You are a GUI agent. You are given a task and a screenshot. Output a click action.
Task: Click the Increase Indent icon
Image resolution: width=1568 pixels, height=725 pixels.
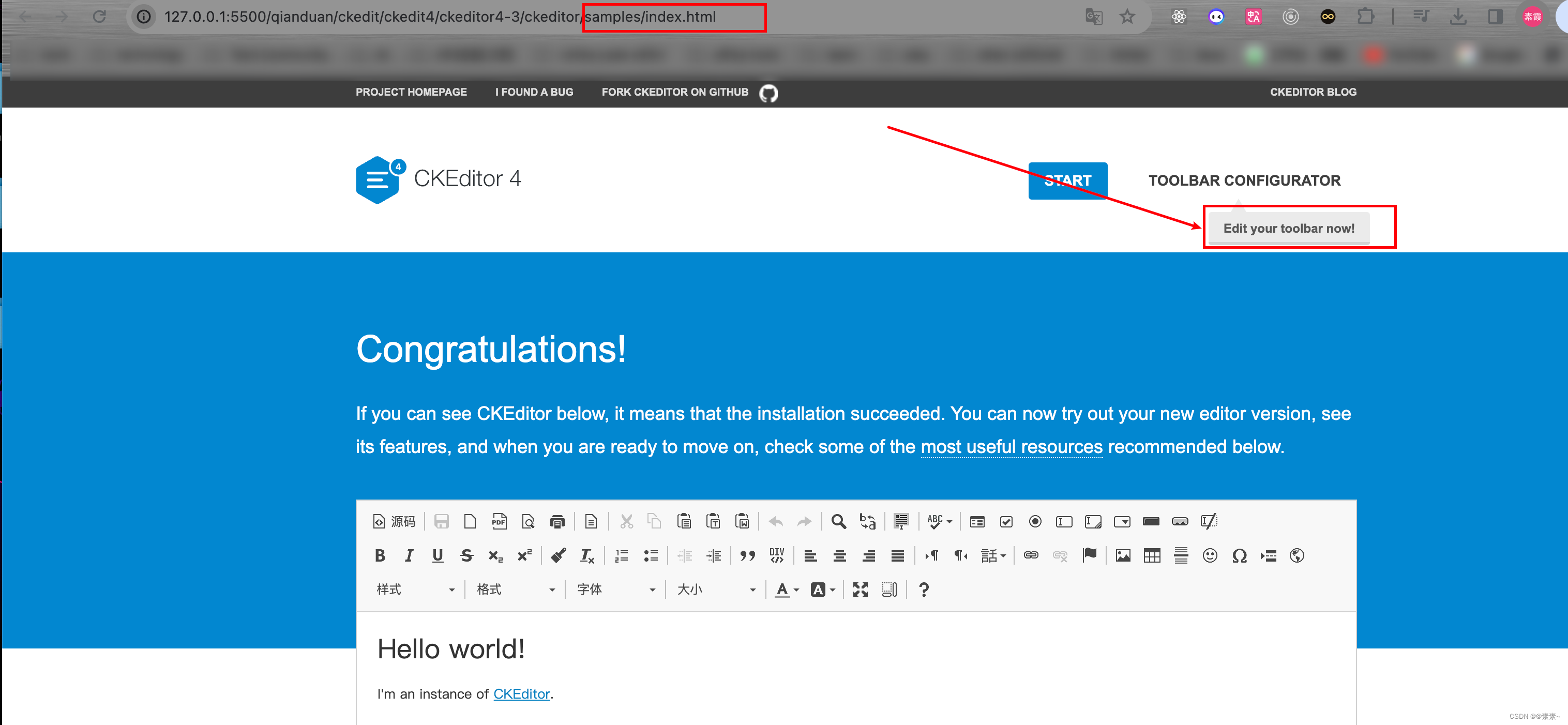[713, 556]
